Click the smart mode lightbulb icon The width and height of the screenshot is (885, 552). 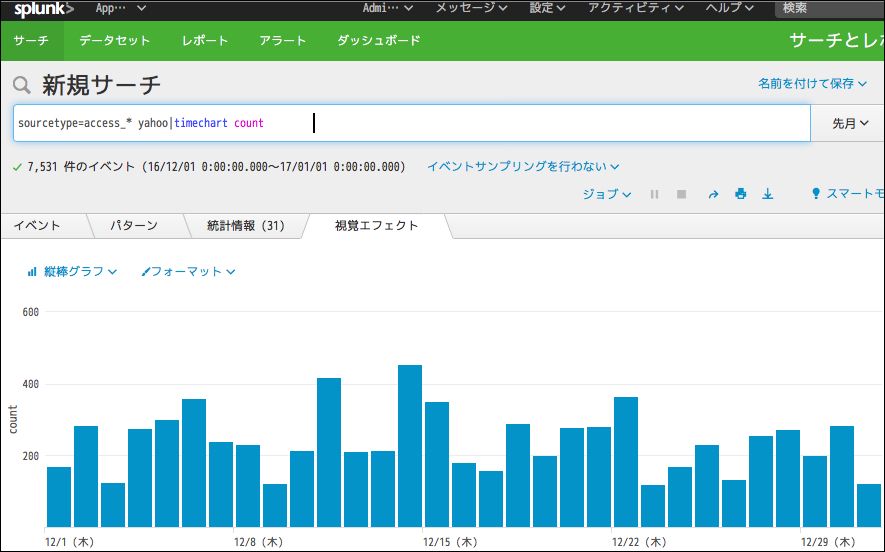816,194
